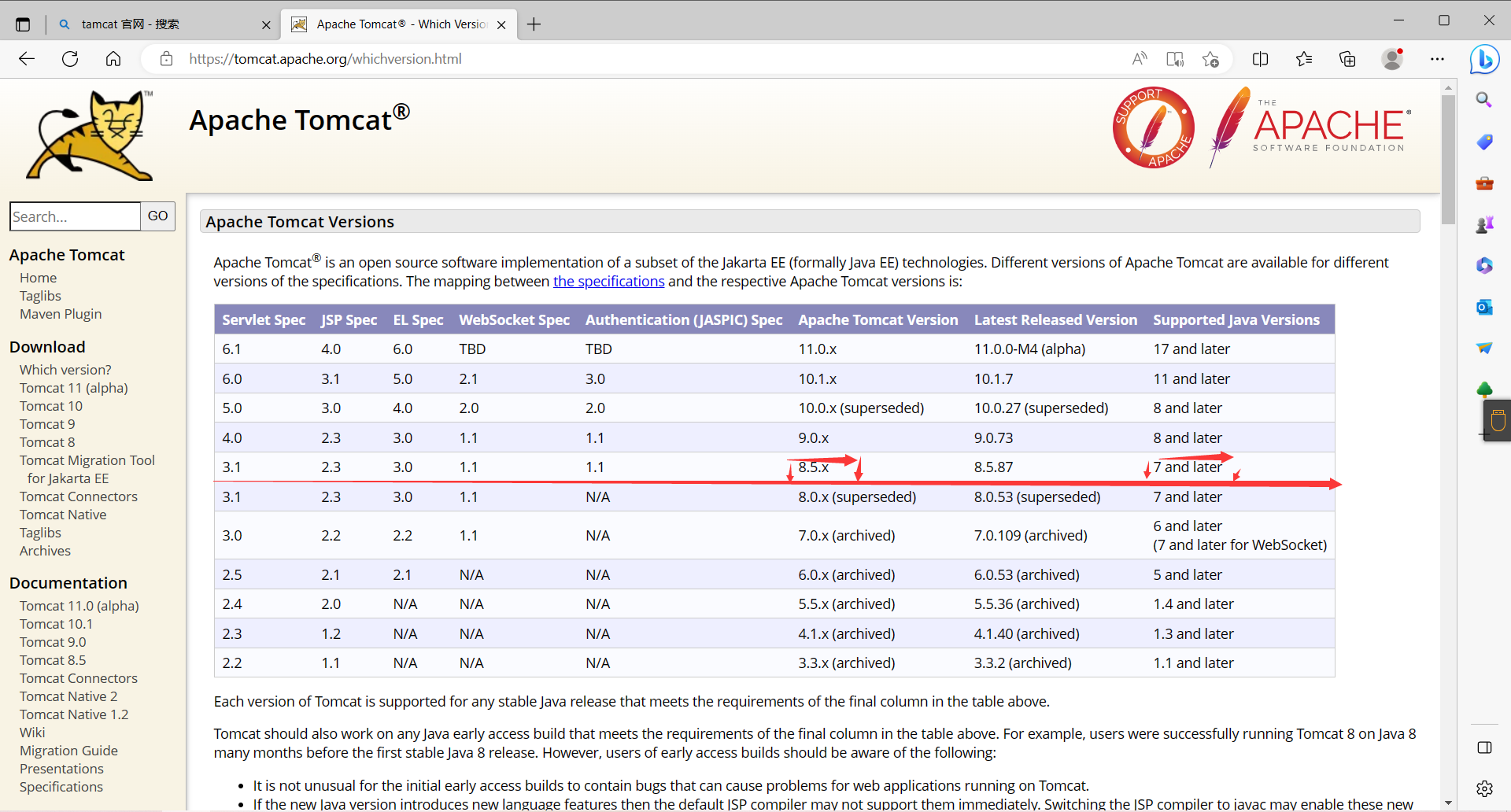1511x812 pixels.
Task: Focus the Tomcat site search box
Action: click(75, 216)
